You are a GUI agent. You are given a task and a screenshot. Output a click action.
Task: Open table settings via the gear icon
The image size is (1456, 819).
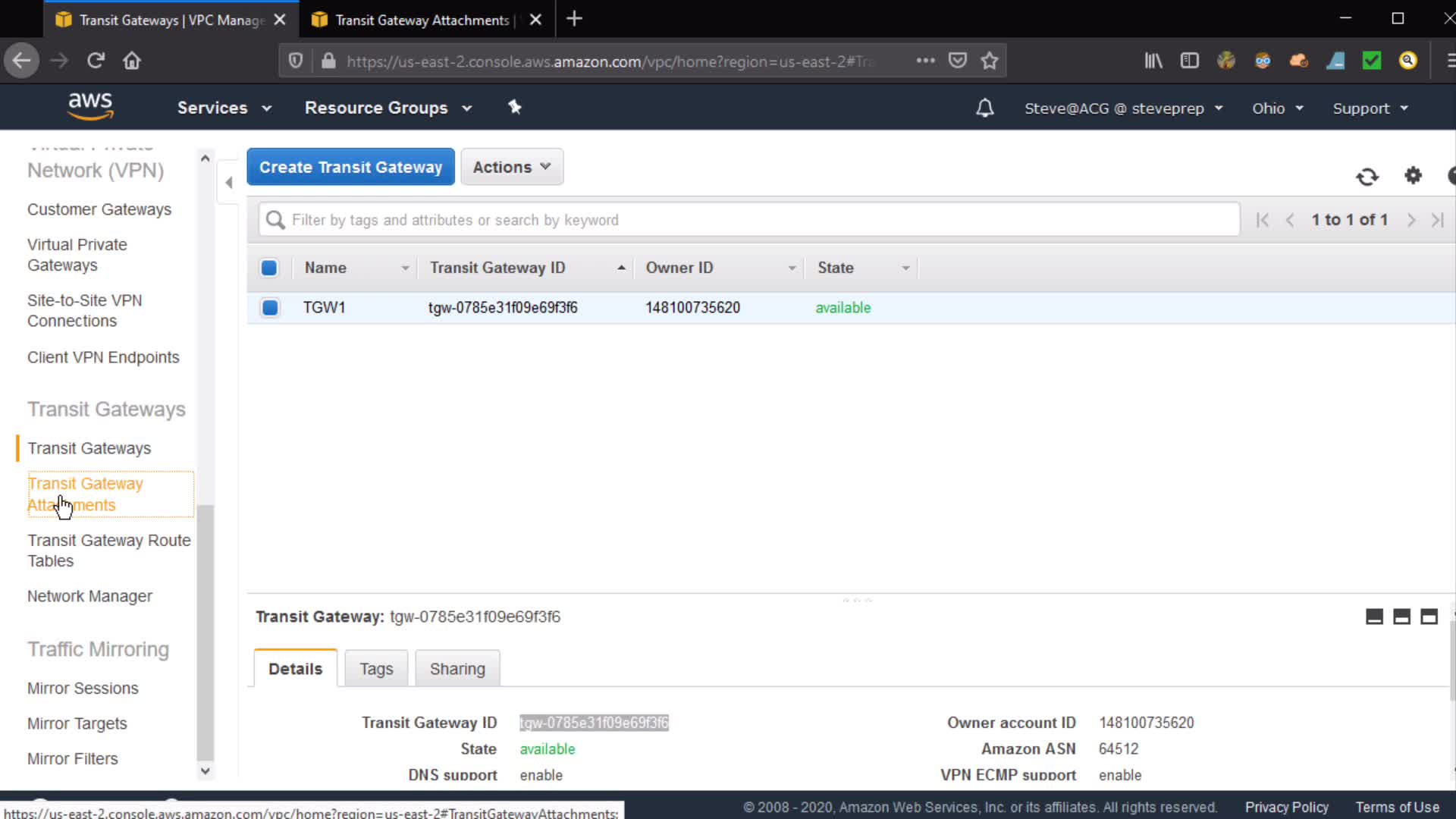pos(1413,176)
